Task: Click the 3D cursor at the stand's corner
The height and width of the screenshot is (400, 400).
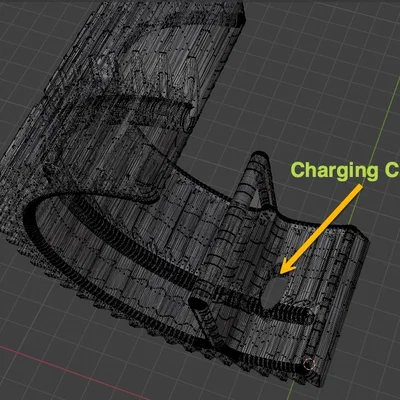Action: 309,364
